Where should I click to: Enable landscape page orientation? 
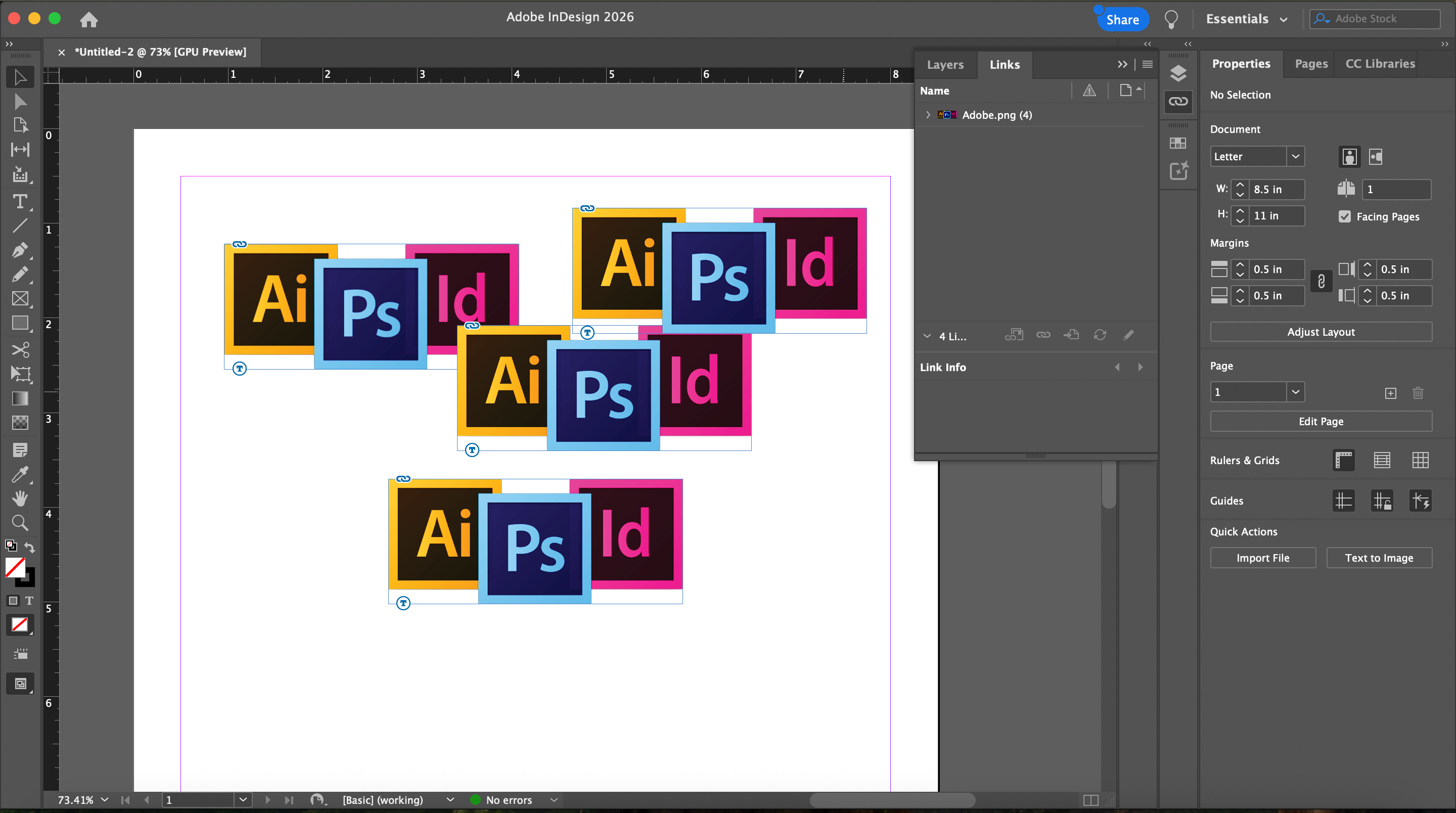pyautogui.click(x=1375, y=157)
